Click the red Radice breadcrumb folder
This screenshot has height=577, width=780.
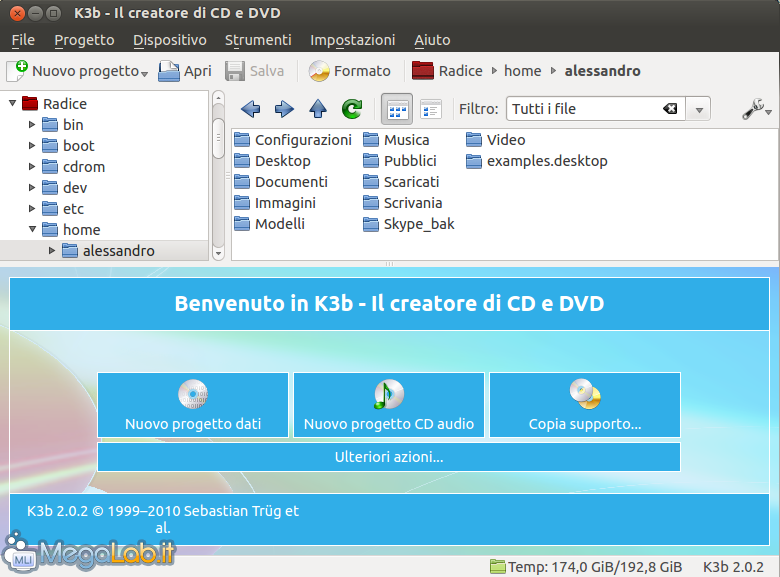[423, 71]
